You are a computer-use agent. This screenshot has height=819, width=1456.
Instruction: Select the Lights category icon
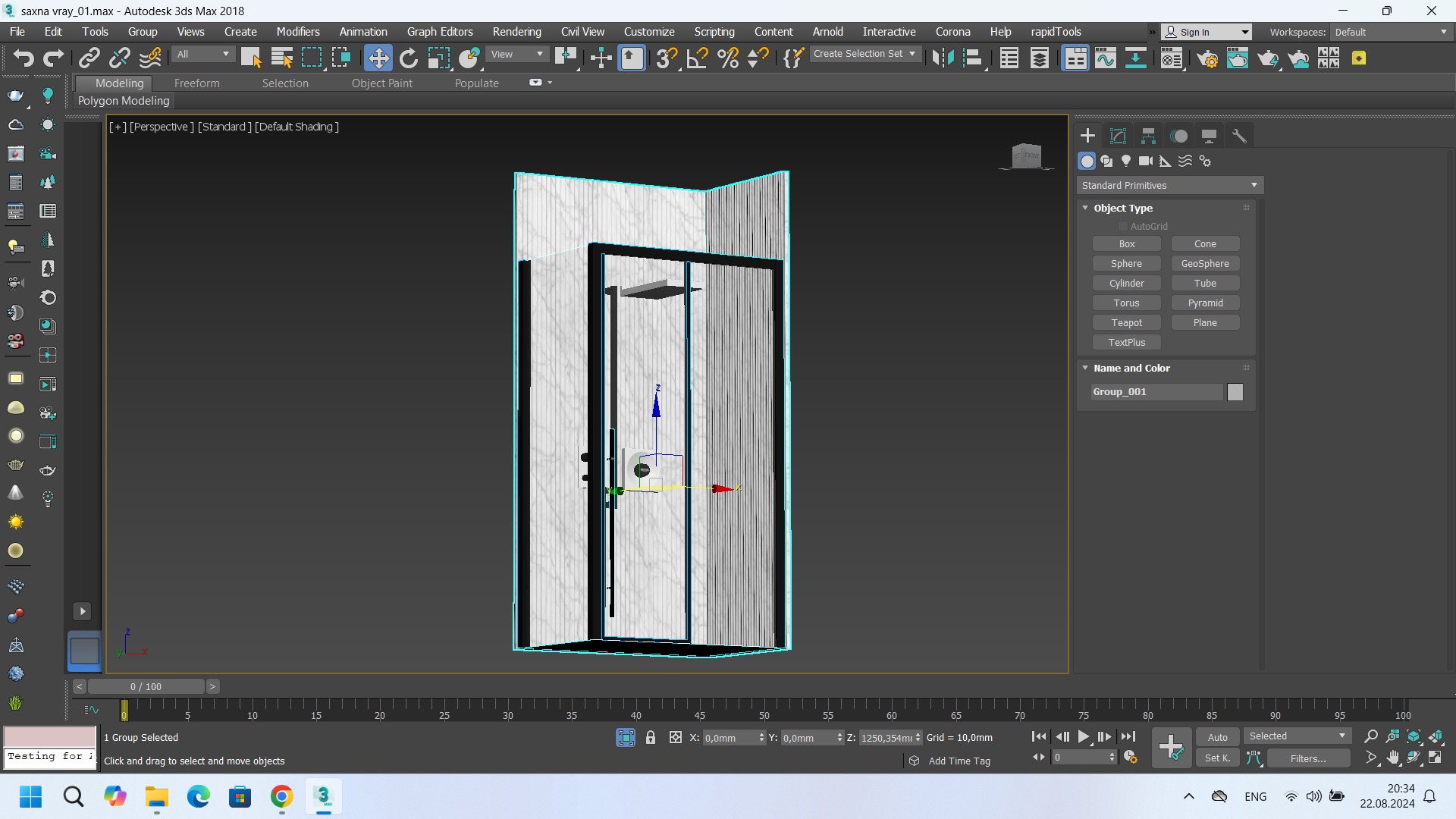coord(1126,161)
